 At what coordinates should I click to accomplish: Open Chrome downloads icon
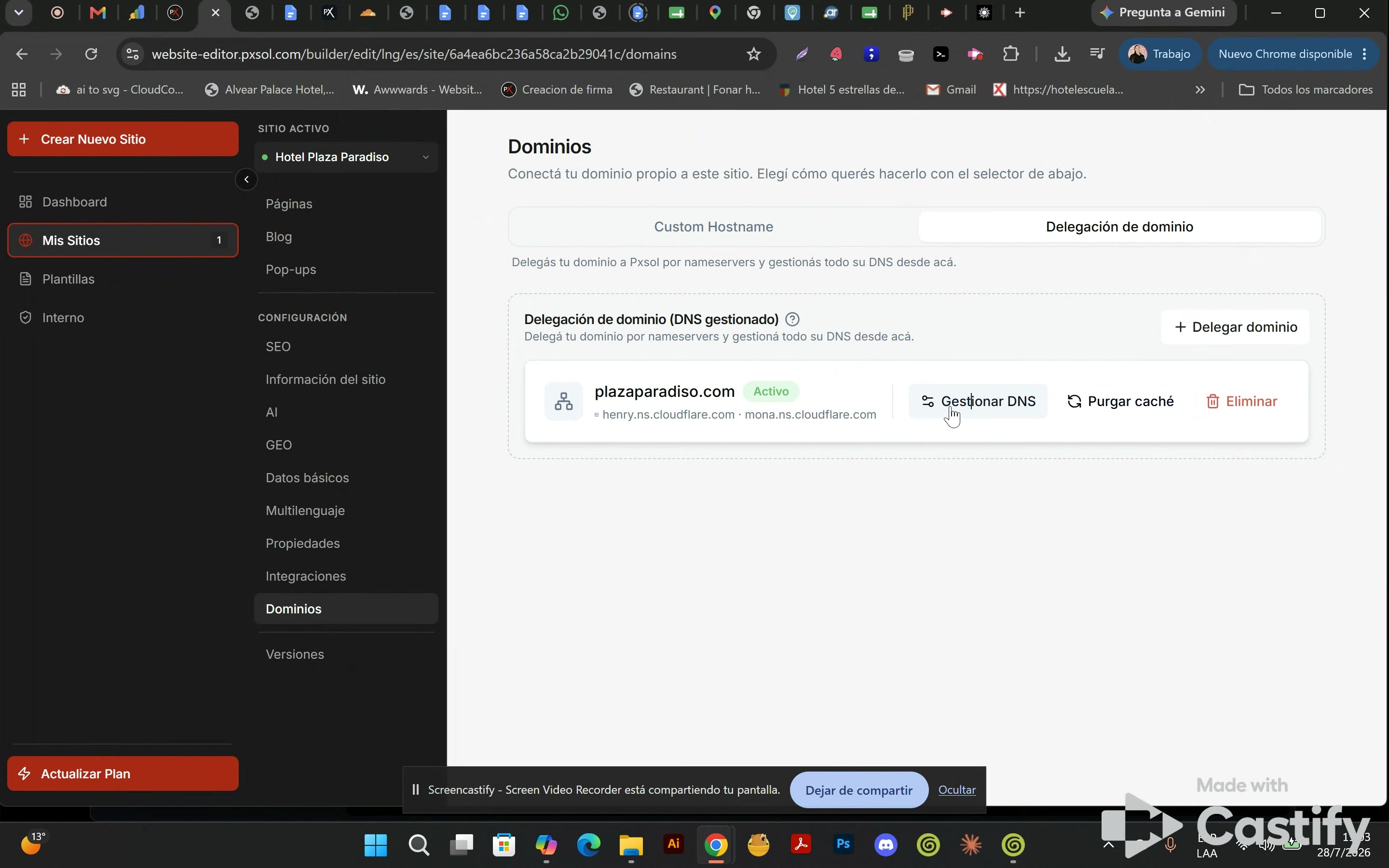pyautogui.click(x=1062, y=54)
